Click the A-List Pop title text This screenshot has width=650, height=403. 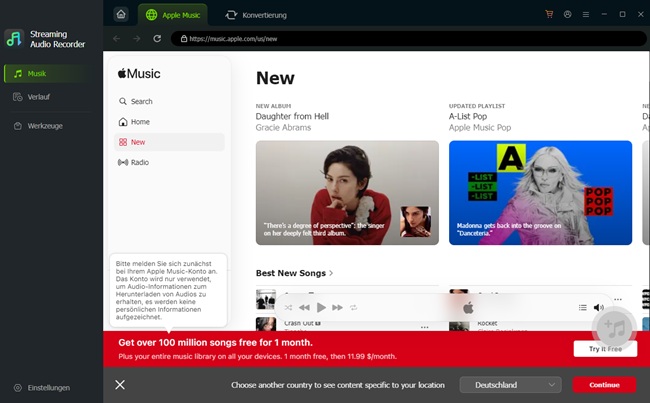pyautogui.click(x=468, y=117)
